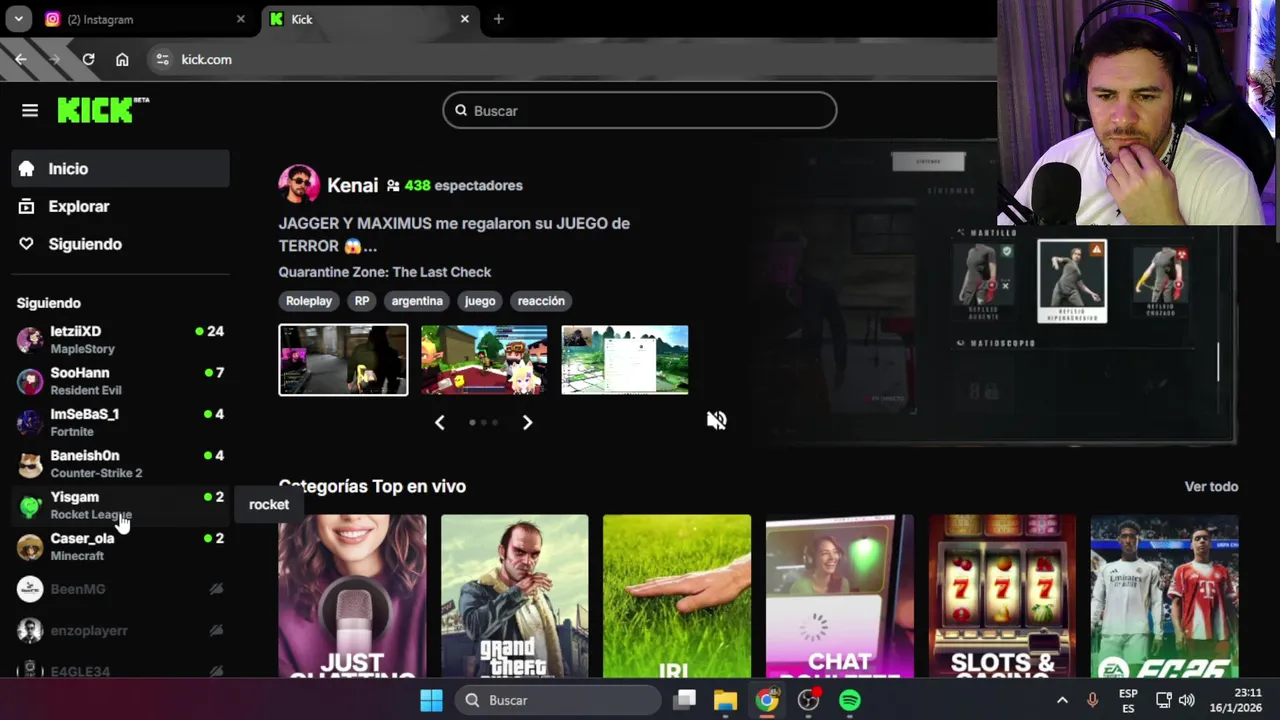1280x720 pixels.
Task: Click enzoplayerr's offline avatar
Action: tap(30, 630)
